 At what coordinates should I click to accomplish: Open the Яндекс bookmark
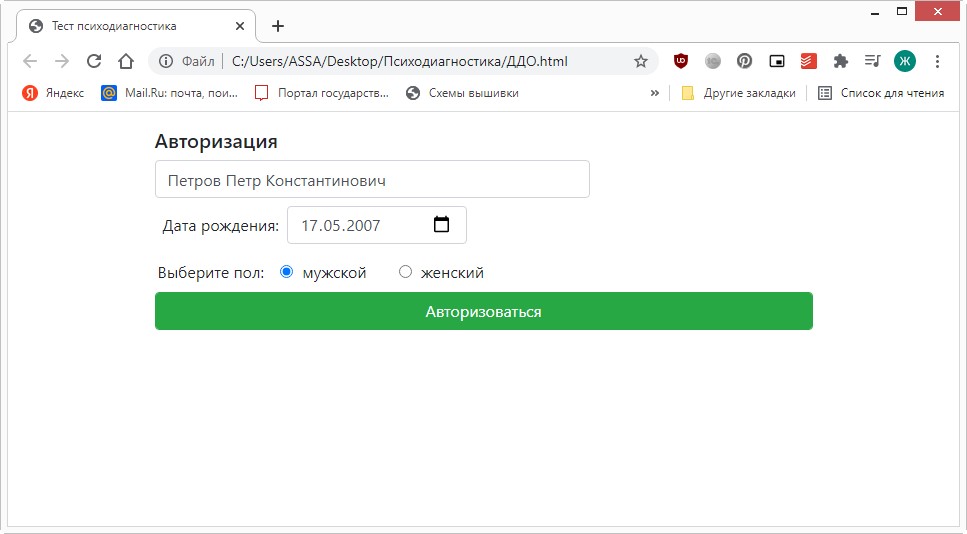[54, 93]
